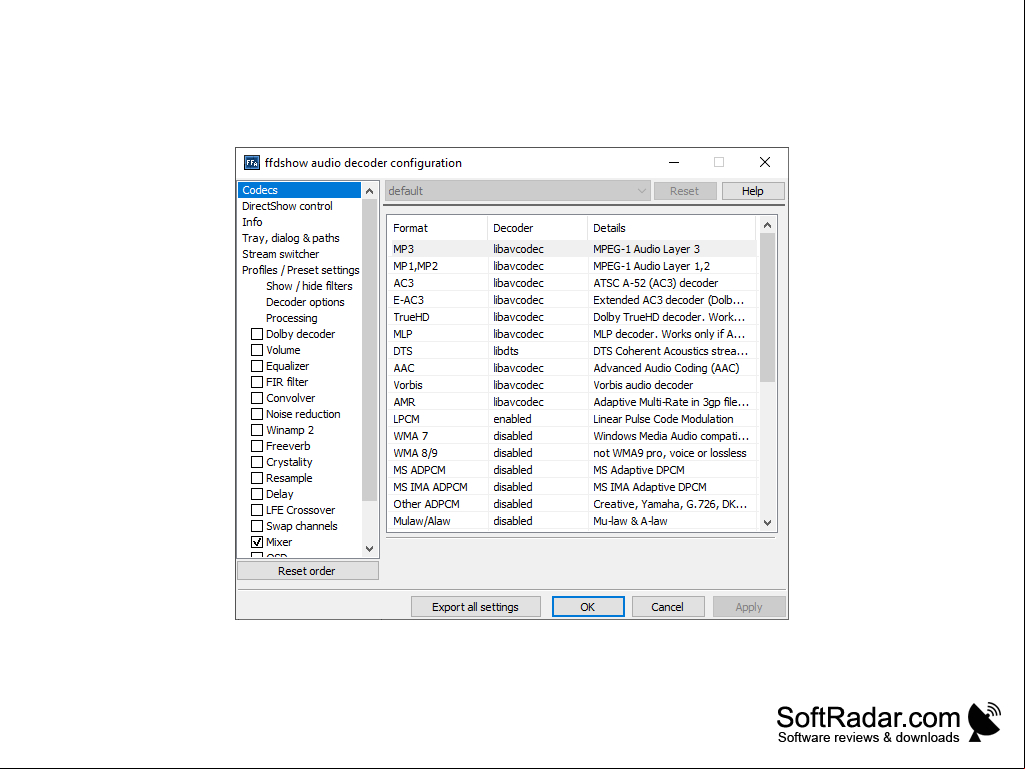Select Profiles / Preset settings
The height and width of the screenshot is (769, 1025).
(300, 270)
